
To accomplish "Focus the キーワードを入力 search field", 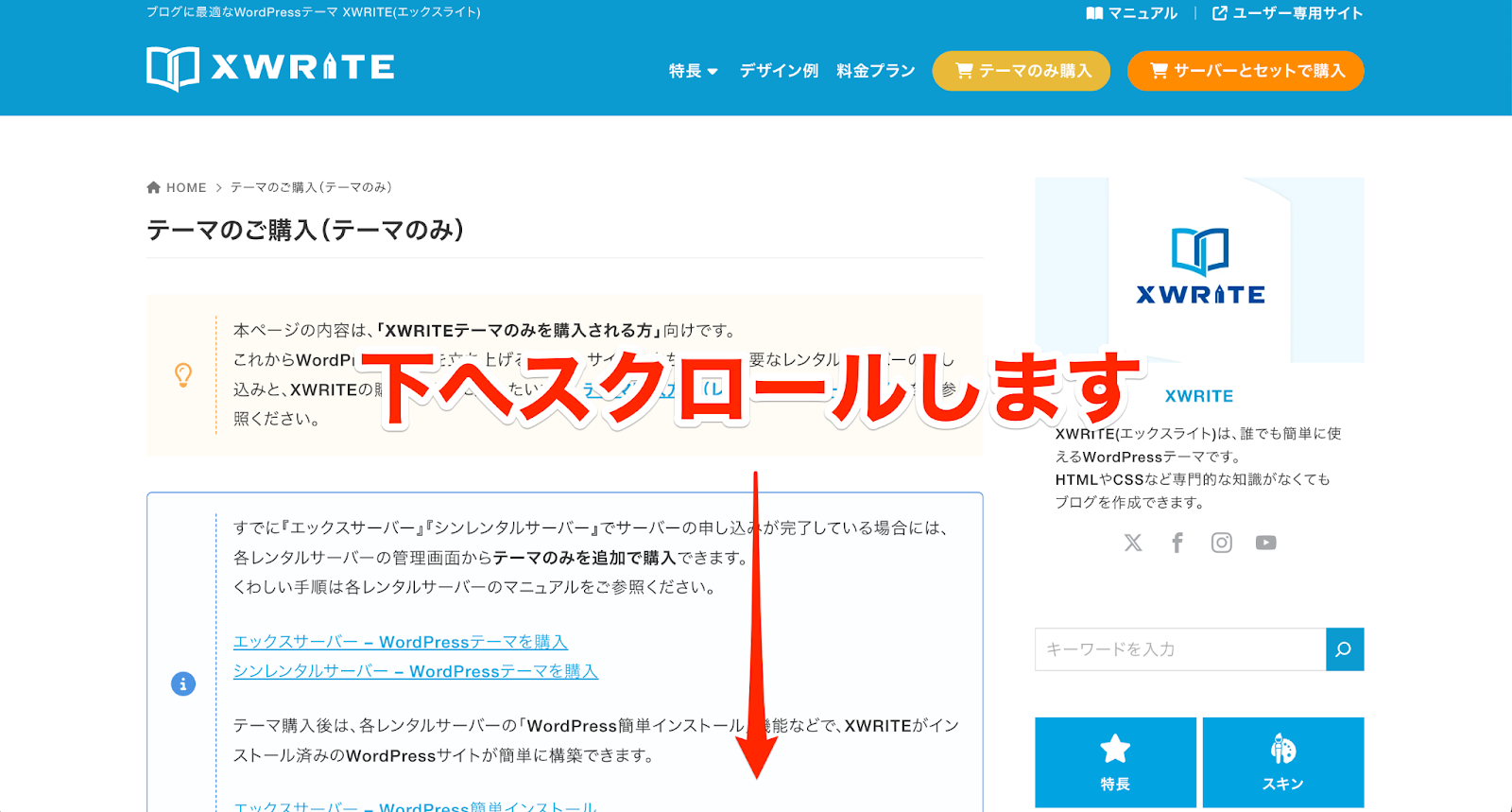I will tap(1180, 649).
